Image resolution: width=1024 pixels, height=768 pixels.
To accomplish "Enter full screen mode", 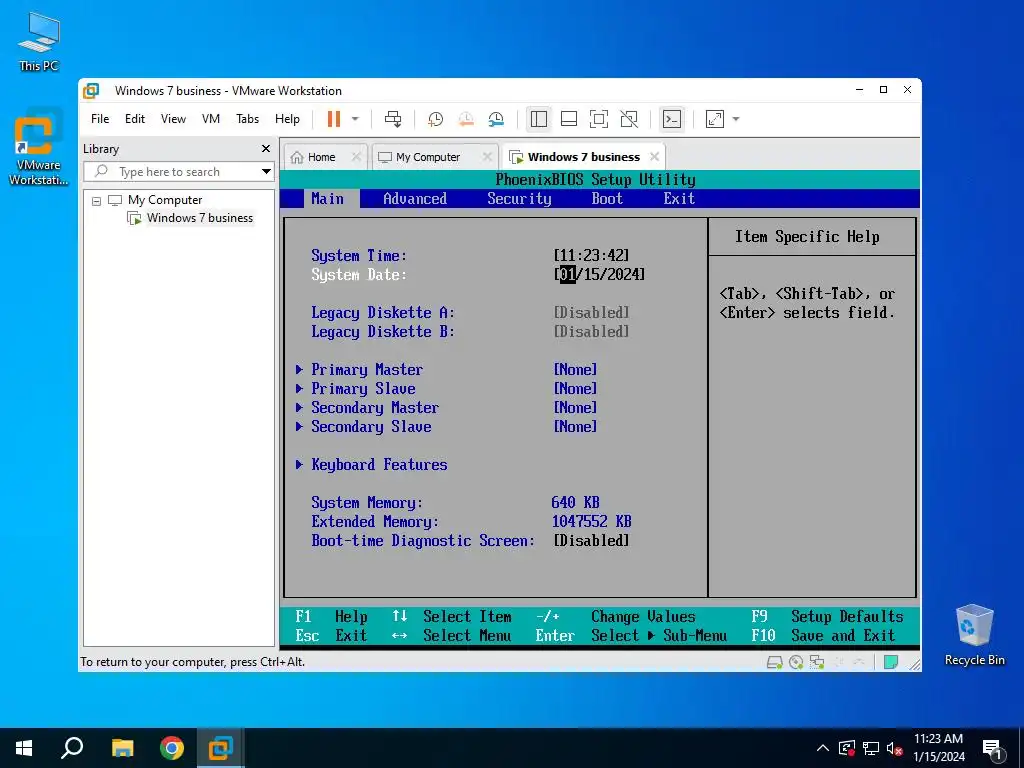I will 599,119.
